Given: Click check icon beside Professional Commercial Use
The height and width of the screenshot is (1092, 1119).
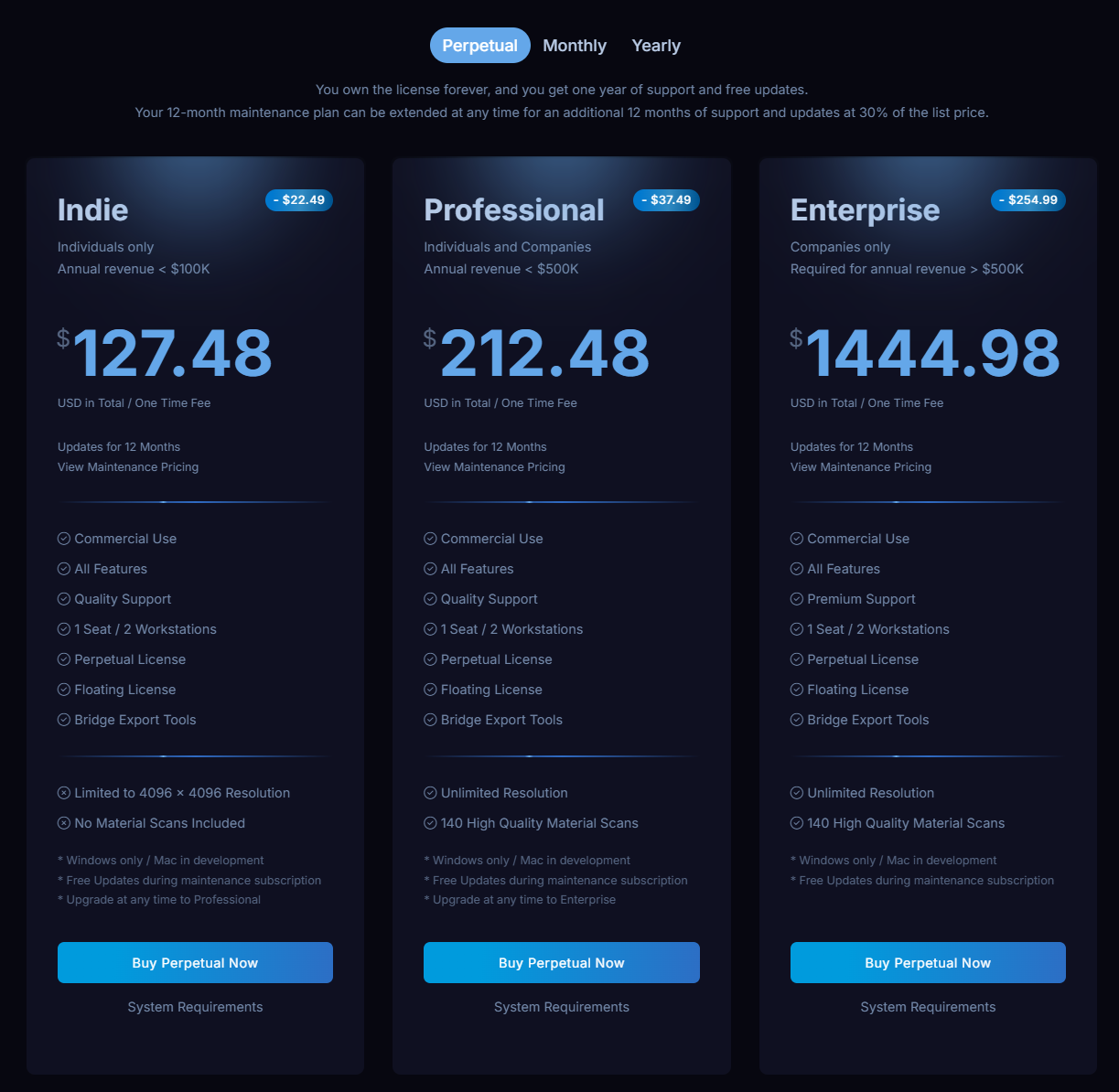Looking at the screenshot, I should [x=430, y=539].
